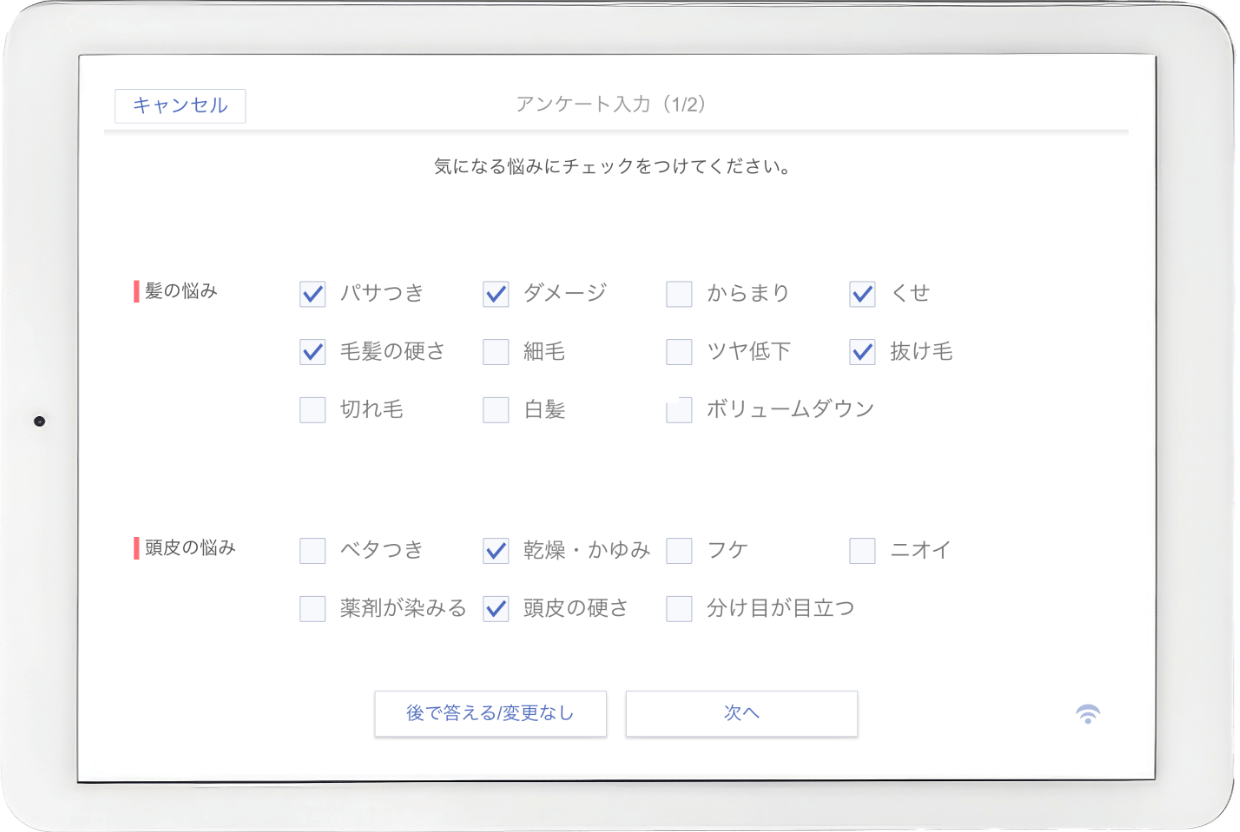Enable the 細毛 option

pos(495,351)
